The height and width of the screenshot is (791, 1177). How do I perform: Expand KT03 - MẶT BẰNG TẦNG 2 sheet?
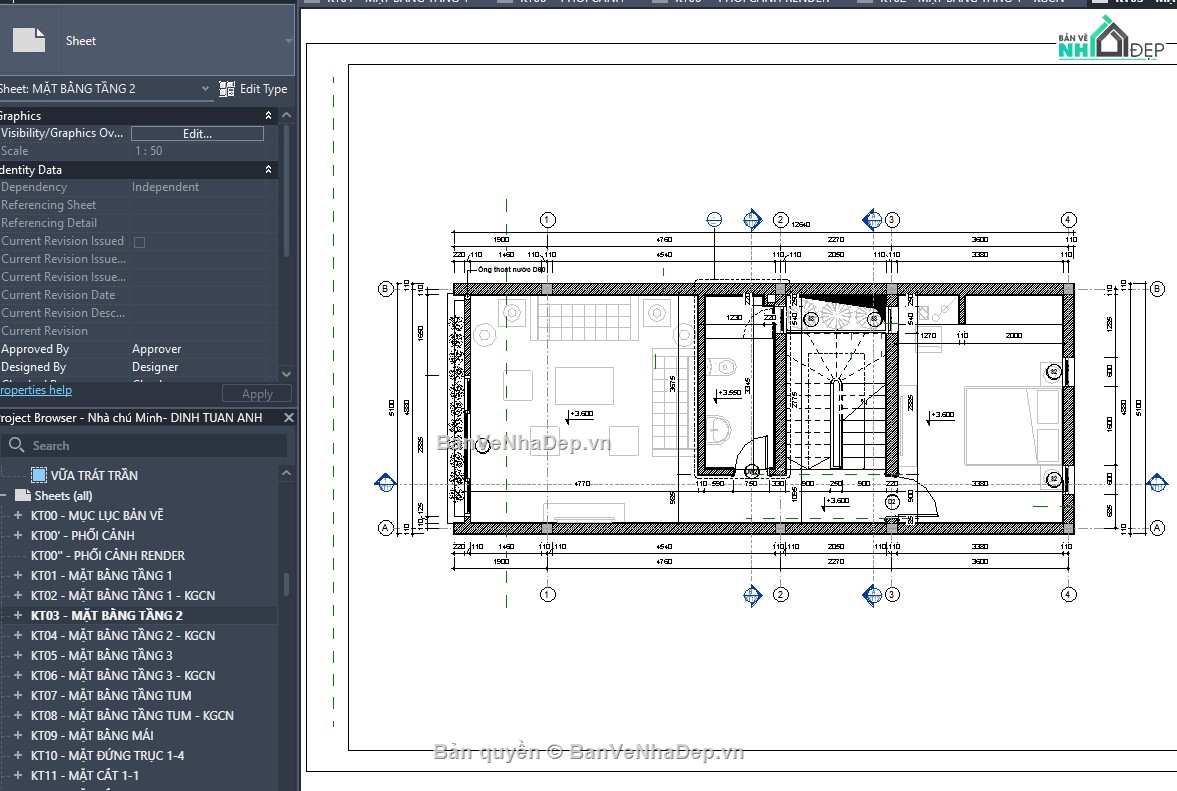pyautogui.click(x=18, y=615)
